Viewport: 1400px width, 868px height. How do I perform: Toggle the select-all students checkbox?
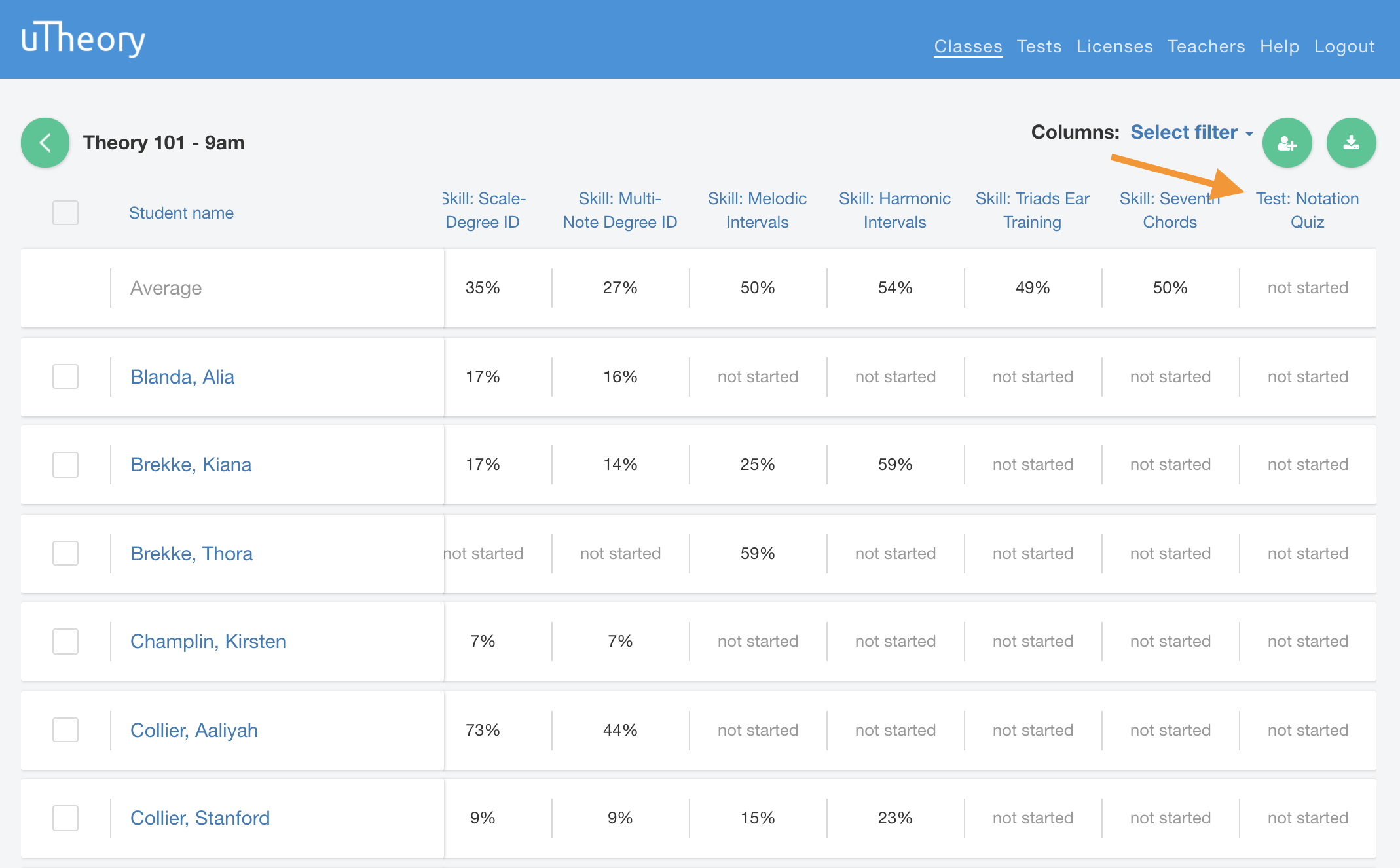pyautogui.click(x=65, y=213)
